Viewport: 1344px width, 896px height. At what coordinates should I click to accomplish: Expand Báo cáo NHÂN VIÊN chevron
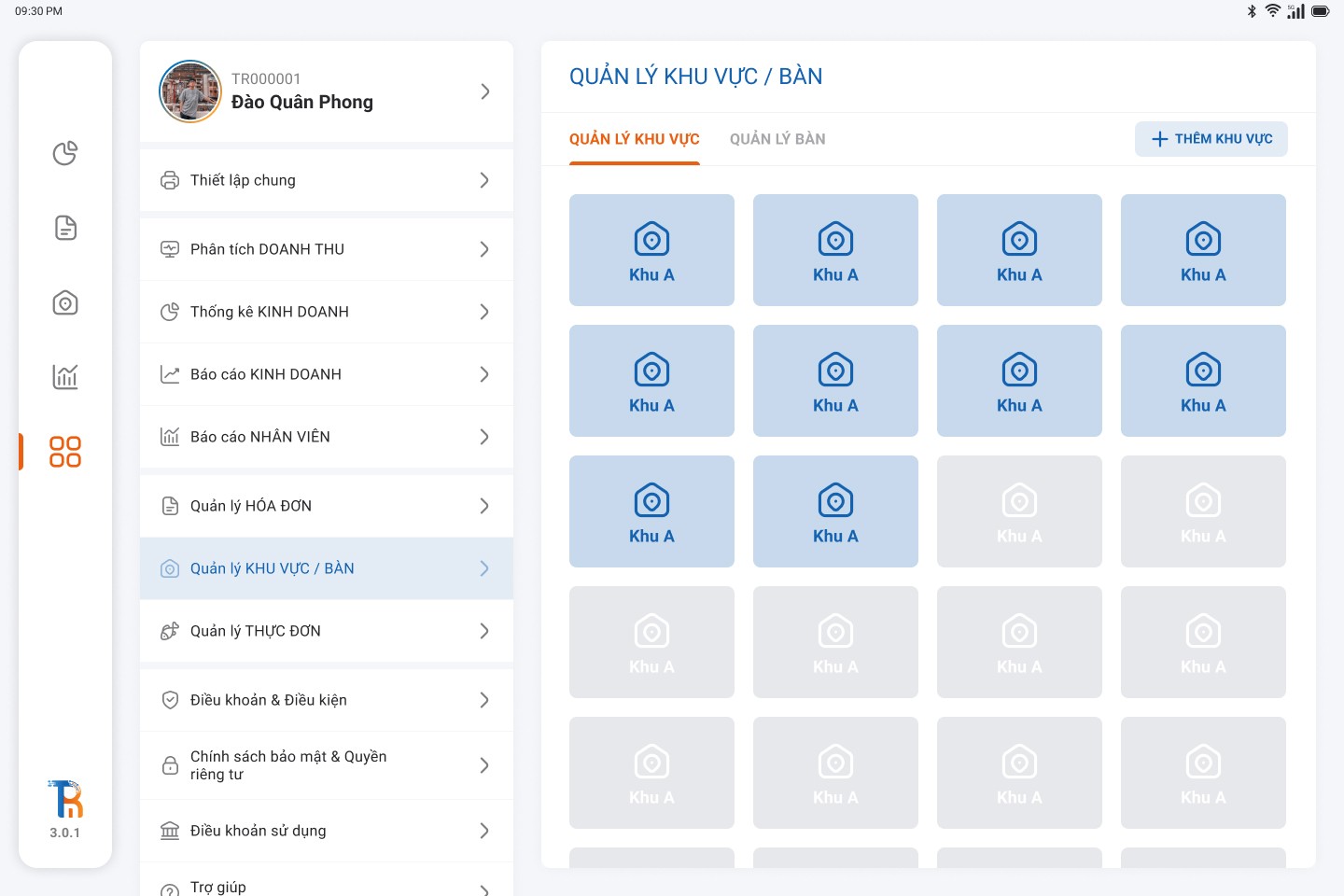[484, 437]
